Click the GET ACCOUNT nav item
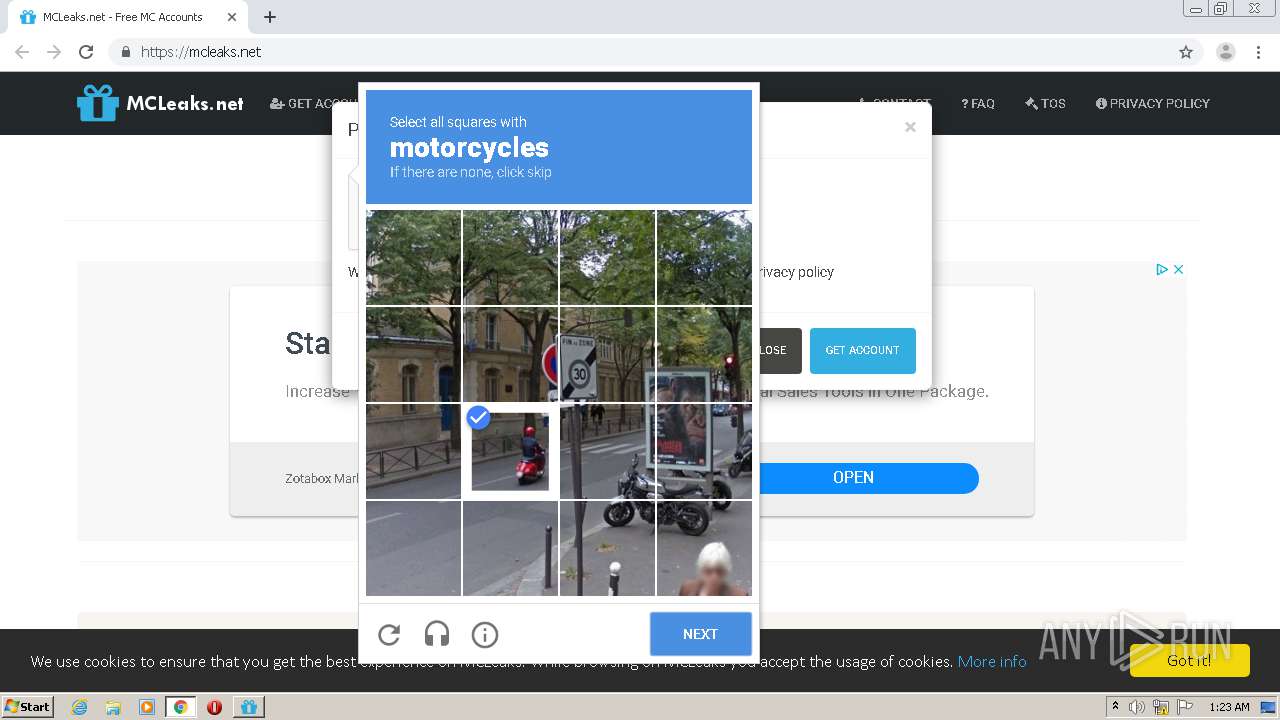 (313, 103)
